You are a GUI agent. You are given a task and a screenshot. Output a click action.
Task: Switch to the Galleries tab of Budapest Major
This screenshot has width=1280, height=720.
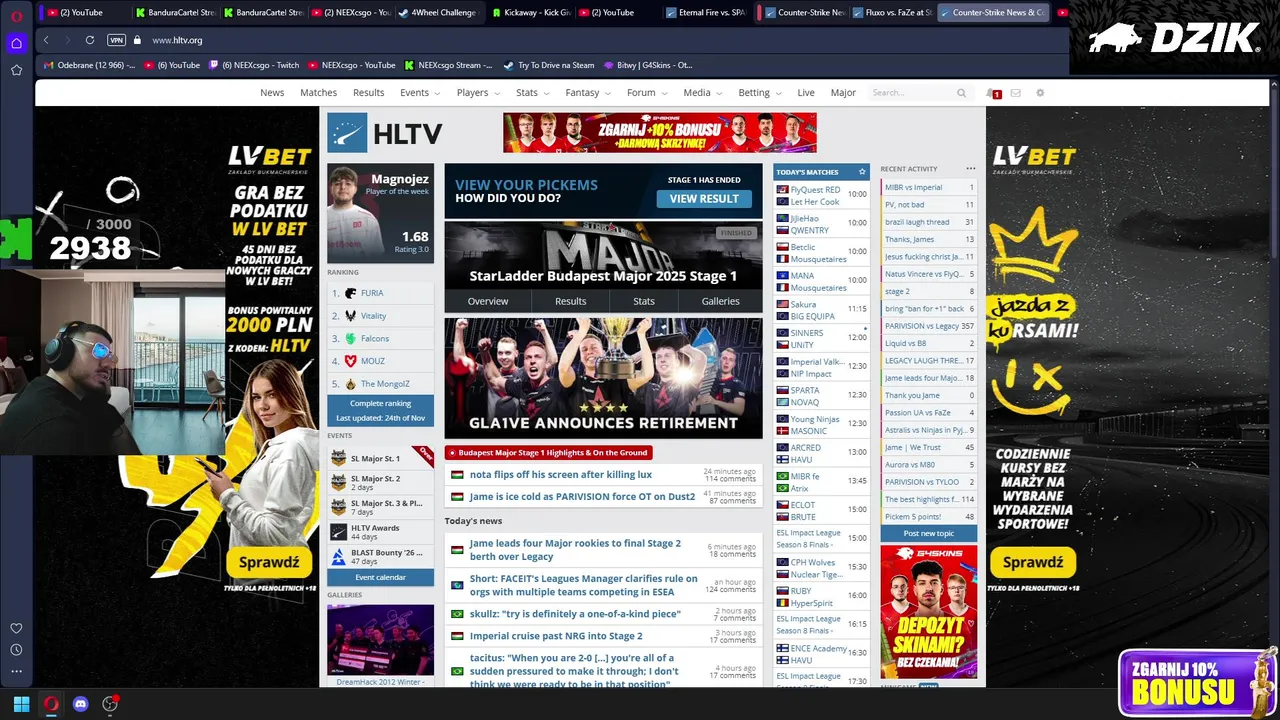coord(720,301)
